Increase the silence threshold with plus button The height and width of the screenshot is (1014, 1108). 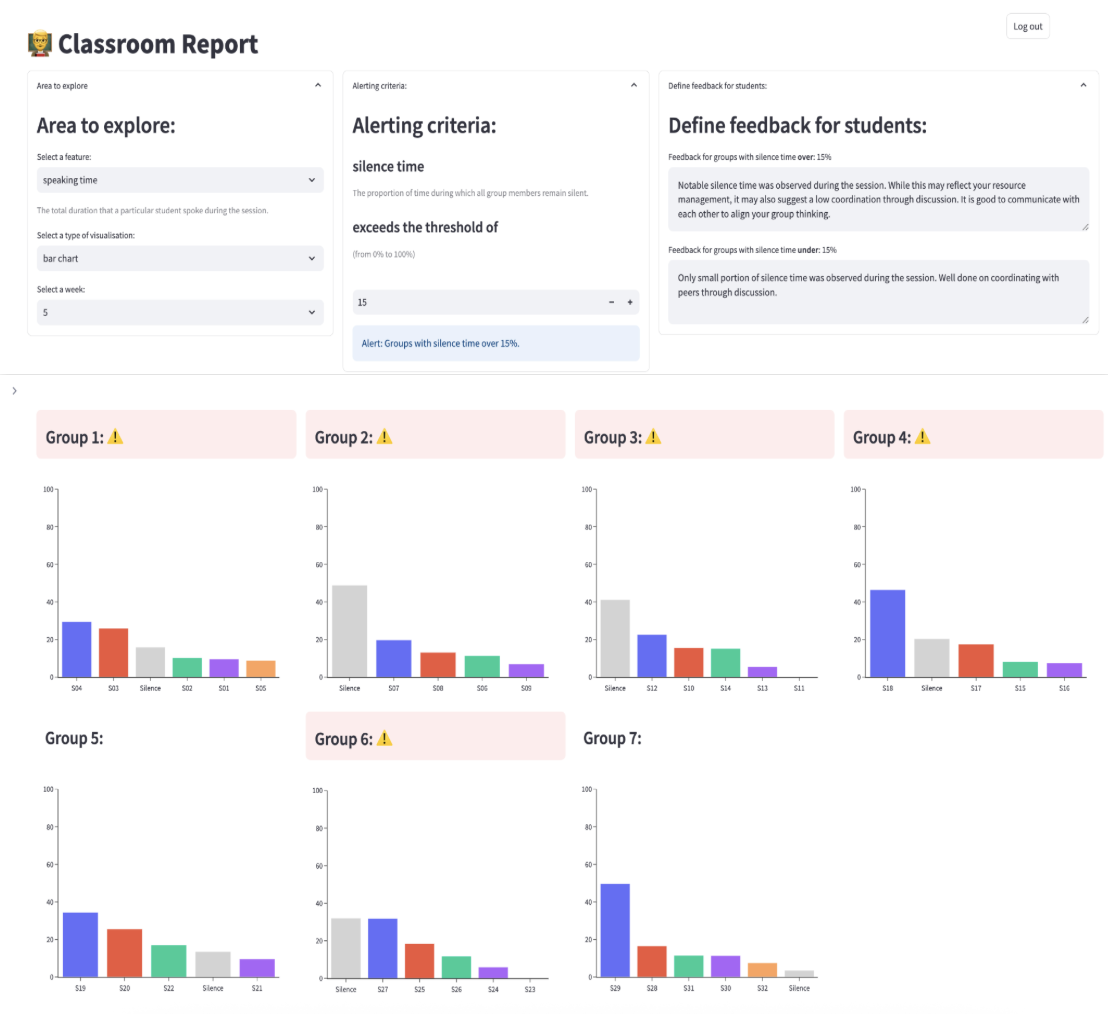pyautogui.click(x=630, y=302)
